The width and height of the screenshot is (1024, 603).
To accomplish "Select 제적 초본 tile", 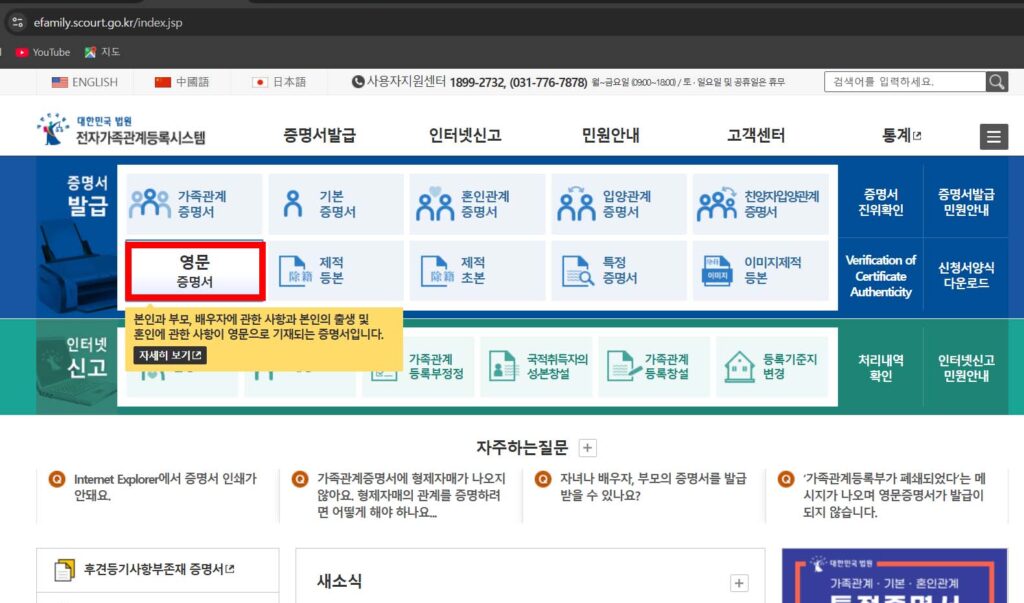I will pyautogui.click(x=477, y=270).
